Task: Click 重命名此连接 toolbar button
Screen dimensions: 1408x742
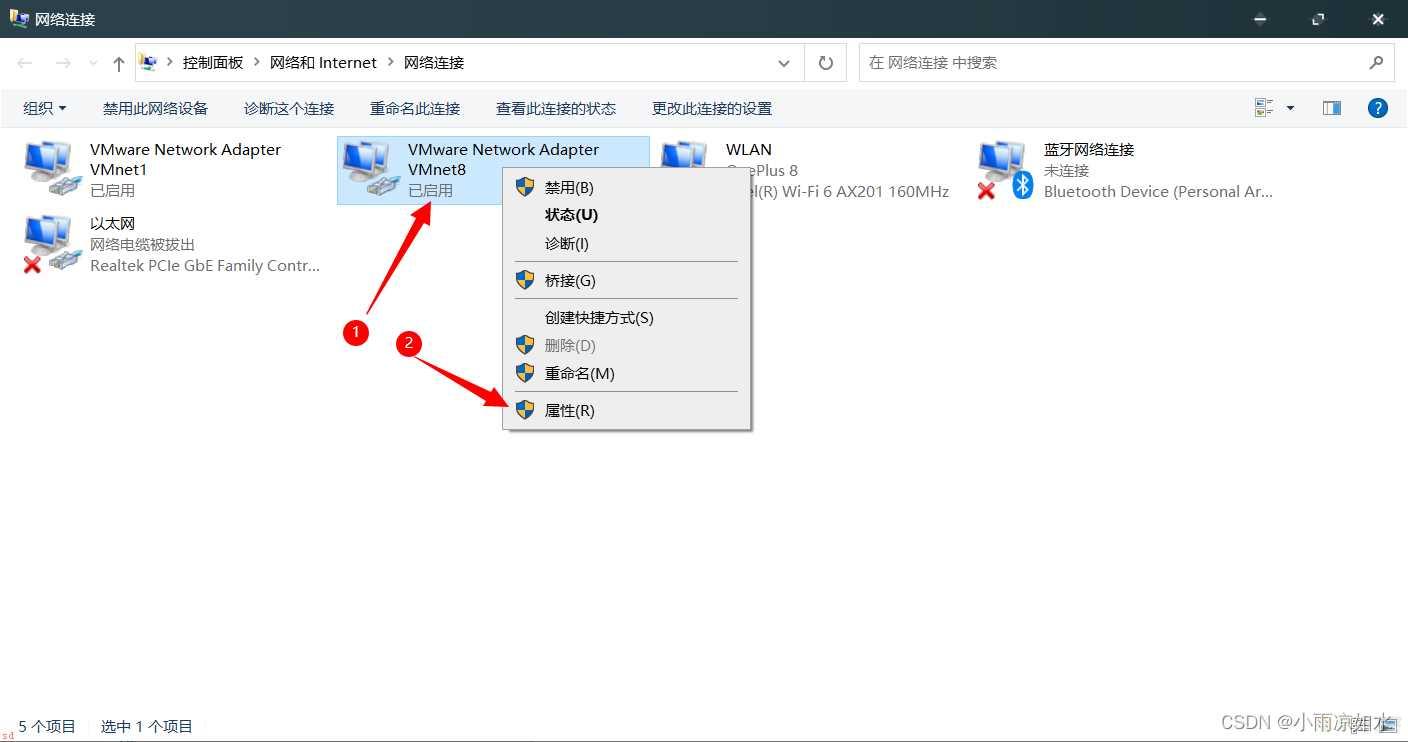Action: point(415,108)
